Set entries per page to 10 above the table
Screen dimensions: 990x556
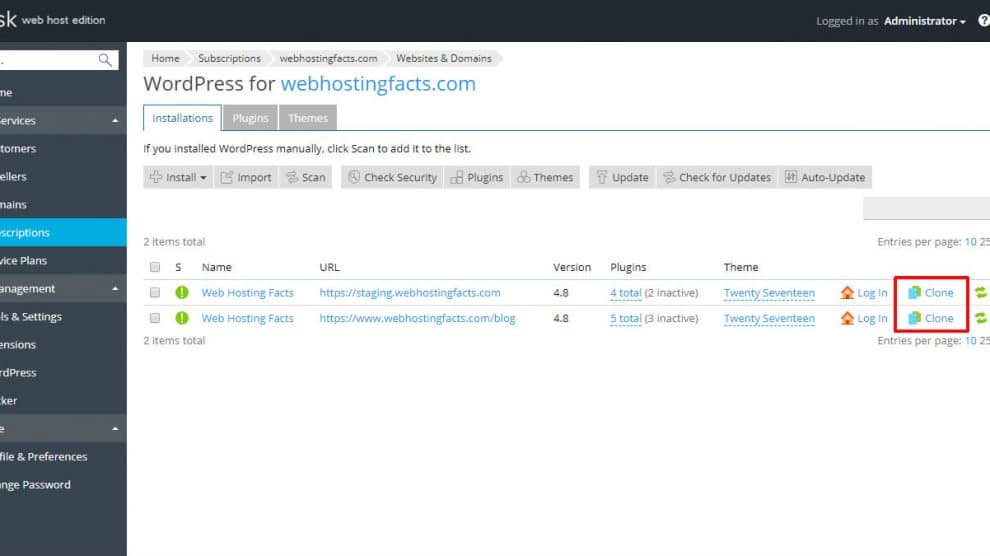970,242
